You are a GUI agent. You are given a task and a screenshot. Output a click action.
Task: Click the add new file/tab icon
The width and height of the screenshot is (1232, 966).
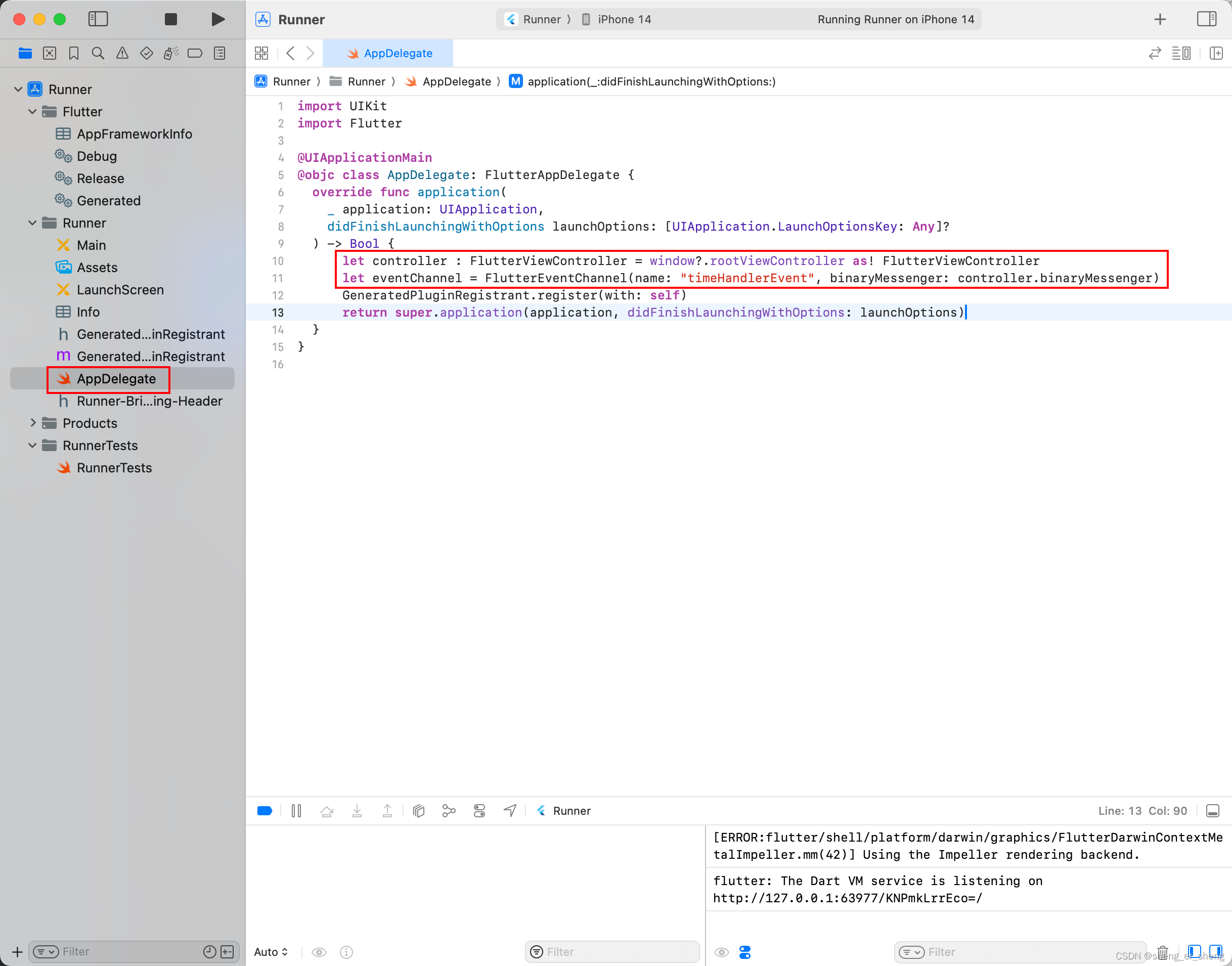1160,18
